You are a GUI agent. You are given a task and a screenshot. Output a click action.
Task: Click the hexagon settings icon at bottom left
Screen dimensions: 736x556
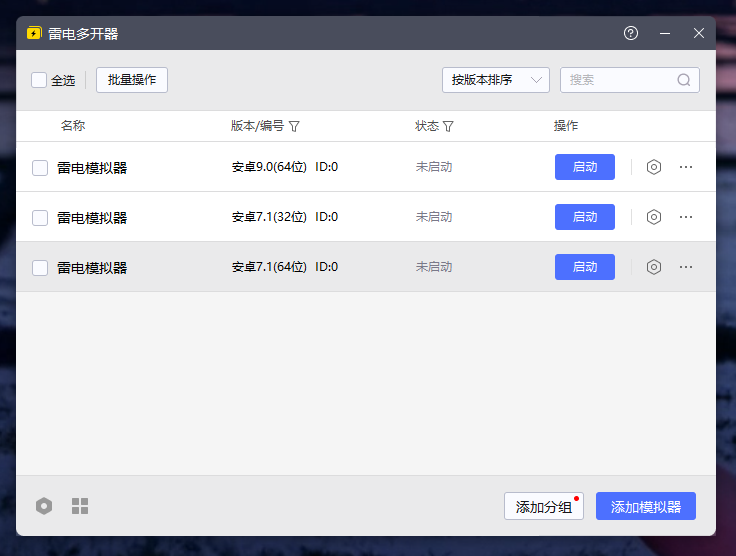(x=44, y=506)
